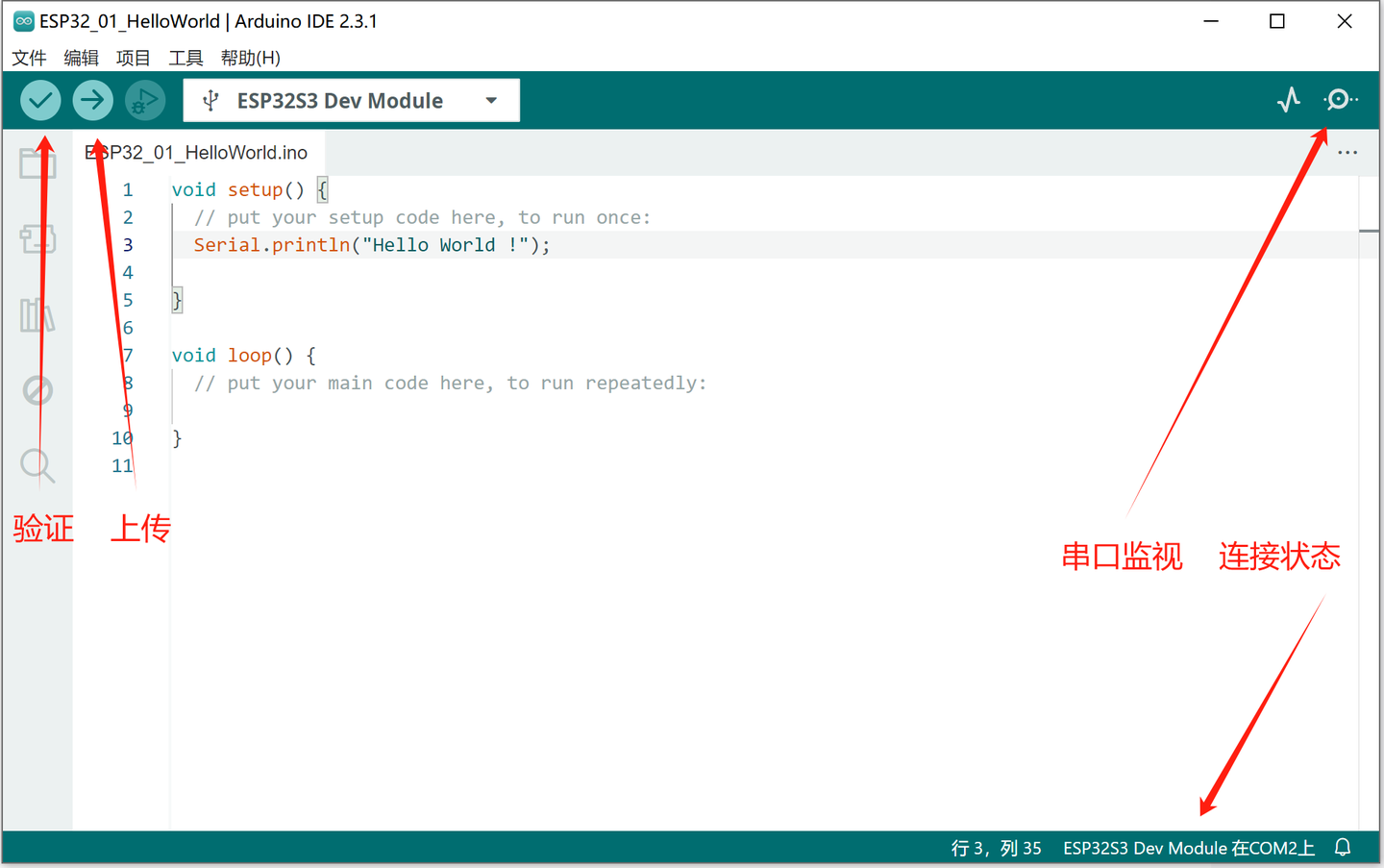Click the ESP32S3 Dev Module 在COM2上 status text
Screen dimensions: 1384x868
tap(1189, 847)
